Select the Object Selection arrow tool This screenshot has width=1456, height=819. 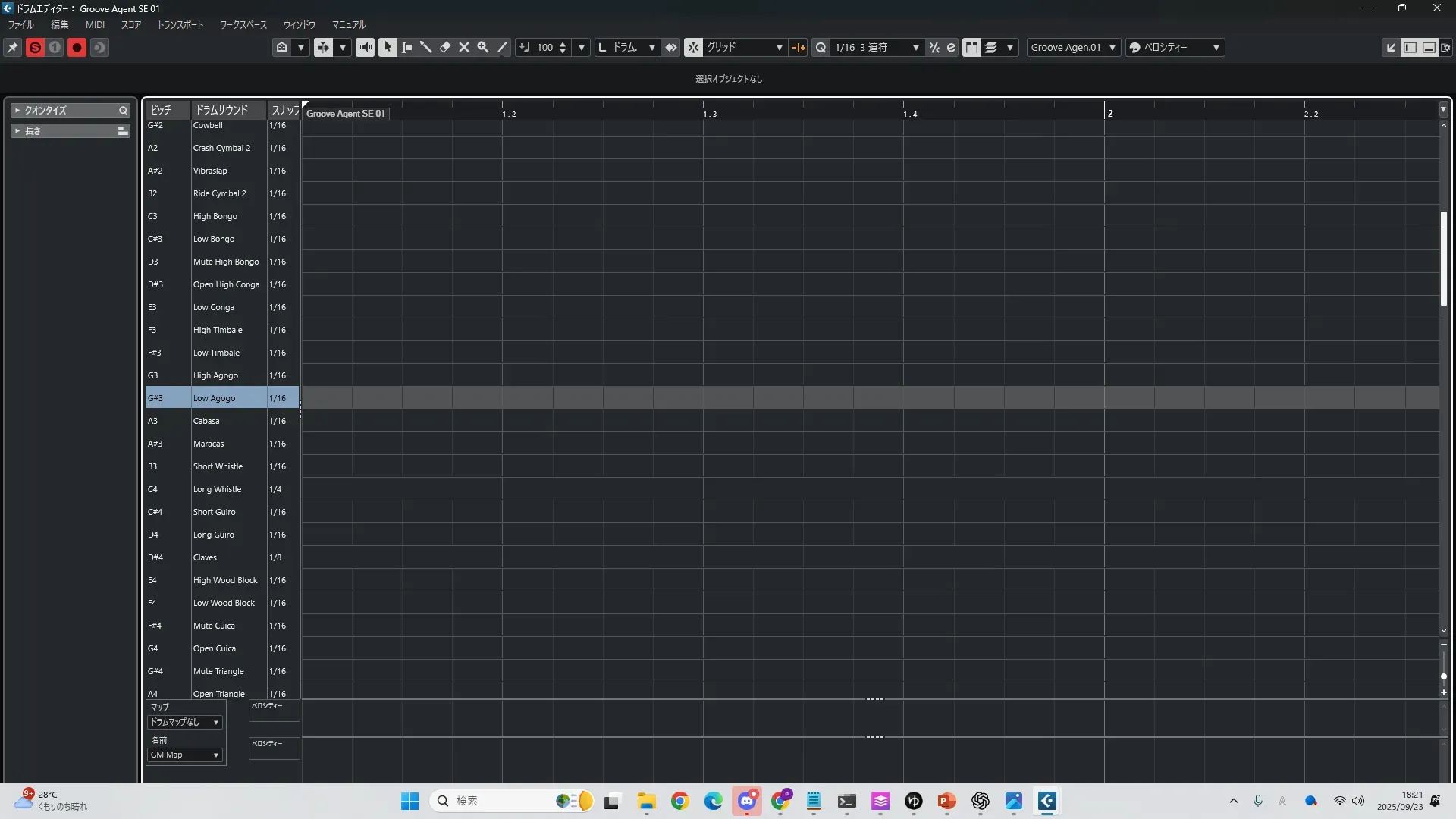(x=388, y=47)
